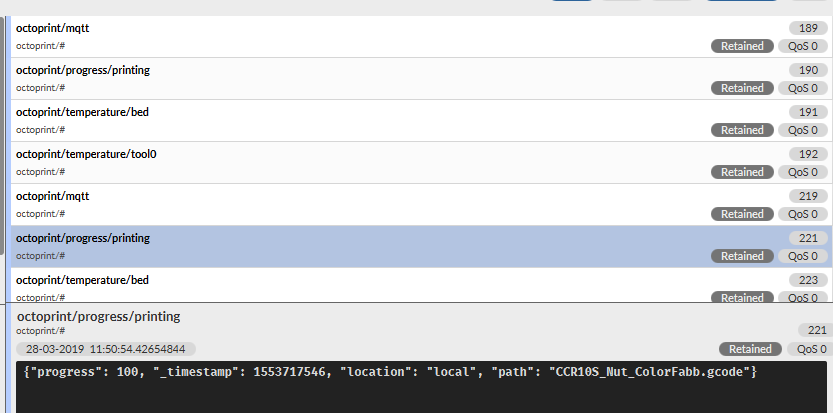Click the highlighted progress/printing message row 221

[300, 246]
